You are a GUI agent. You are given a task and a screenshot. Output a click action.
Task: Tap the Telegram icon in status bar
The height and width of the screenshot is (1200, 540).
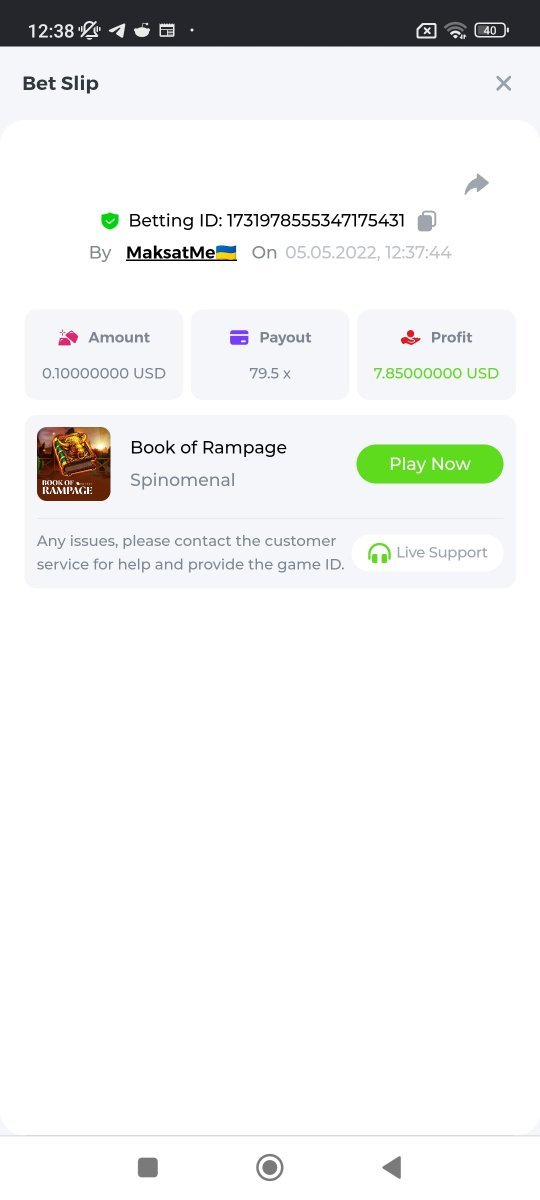[x=117, y=30]
